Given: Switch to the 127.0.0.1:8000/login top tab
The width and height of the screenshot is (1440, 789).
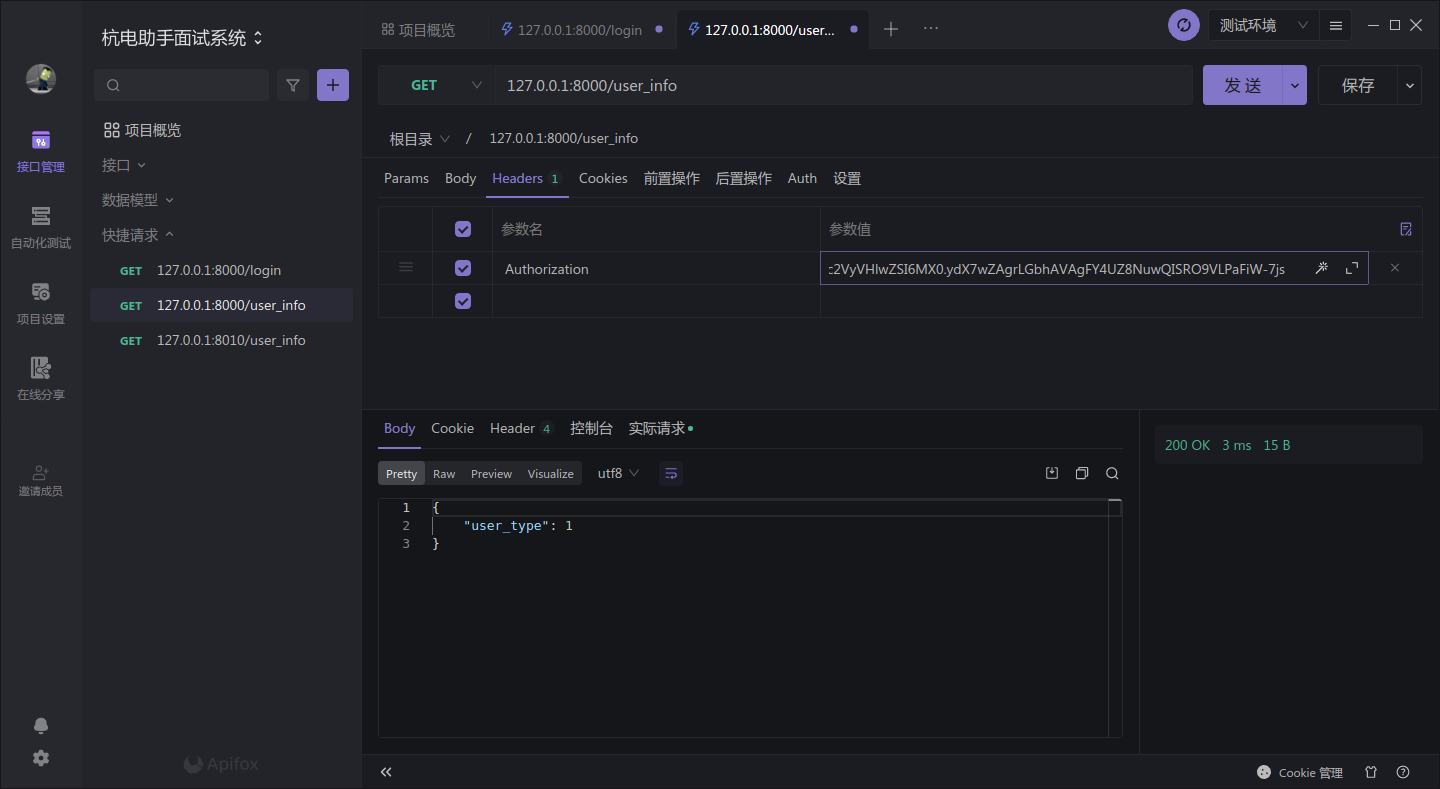Looking at the screenshot, I should (580, 30).
